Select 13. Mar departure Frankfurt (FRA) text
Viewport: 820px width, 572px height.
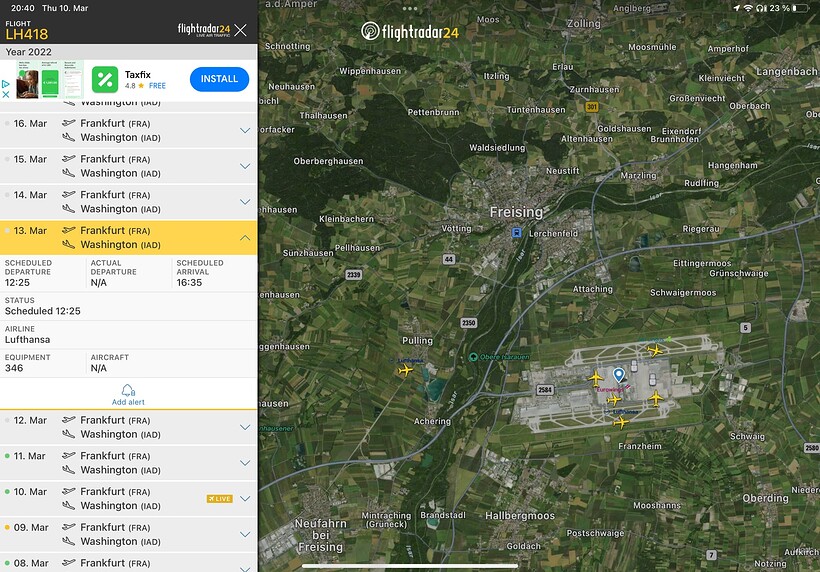tap(115, 231)
